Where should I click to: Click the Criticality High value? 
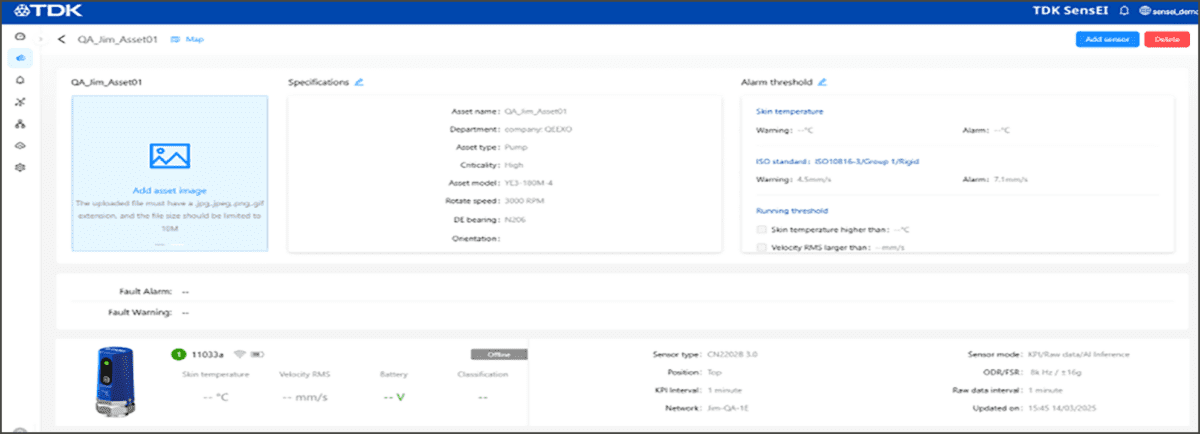tap(515, 165)
